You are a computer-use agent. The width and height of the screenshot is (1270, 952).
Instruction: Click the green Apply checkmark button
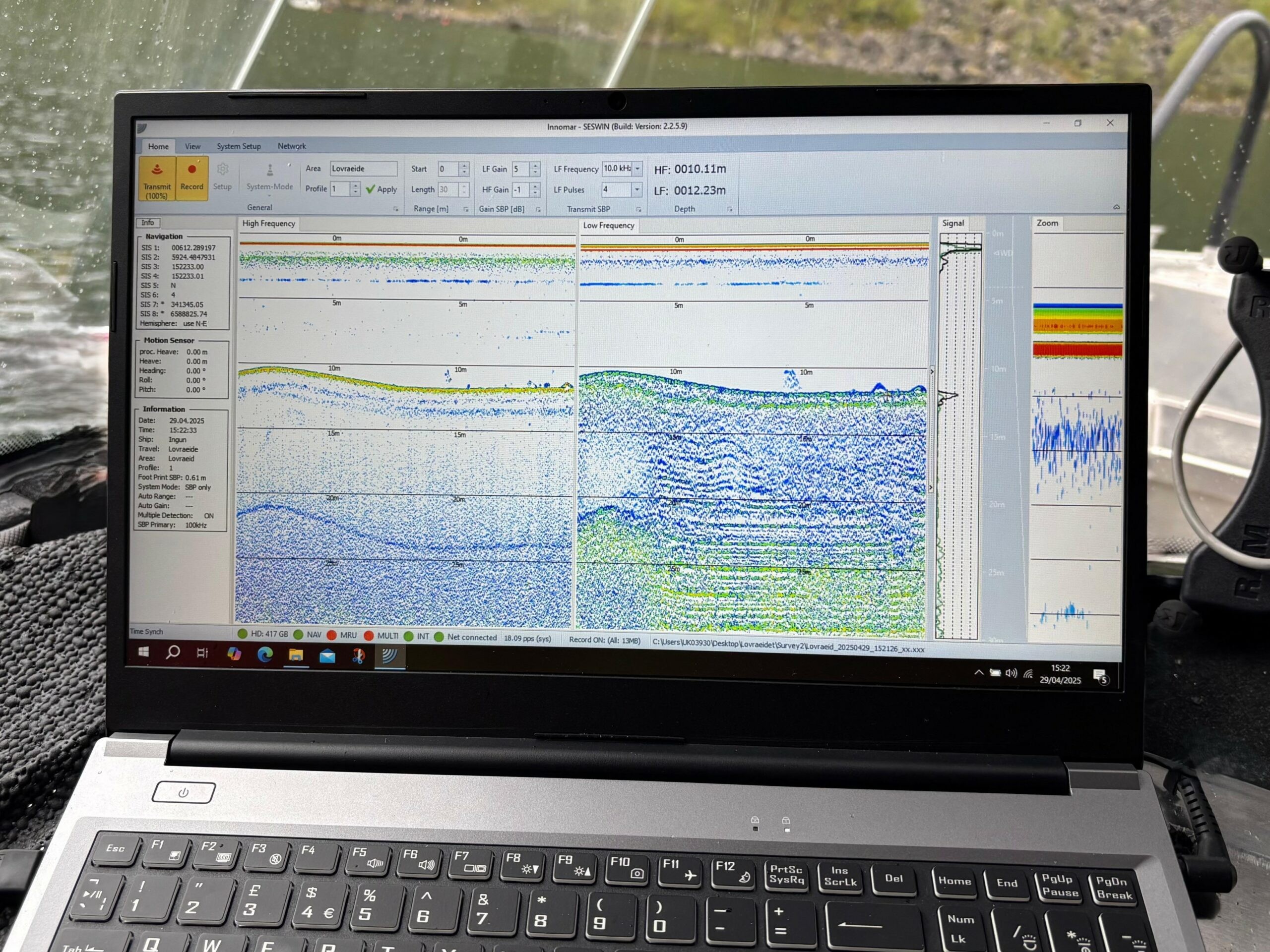pos(381,189)
